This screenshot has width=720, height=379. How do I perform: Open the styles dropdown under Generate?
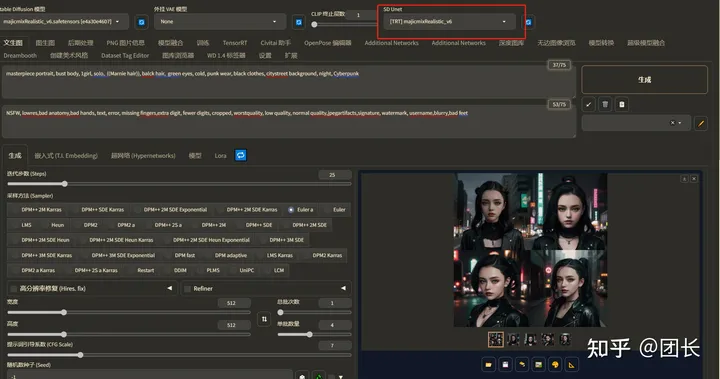(636, 123)
